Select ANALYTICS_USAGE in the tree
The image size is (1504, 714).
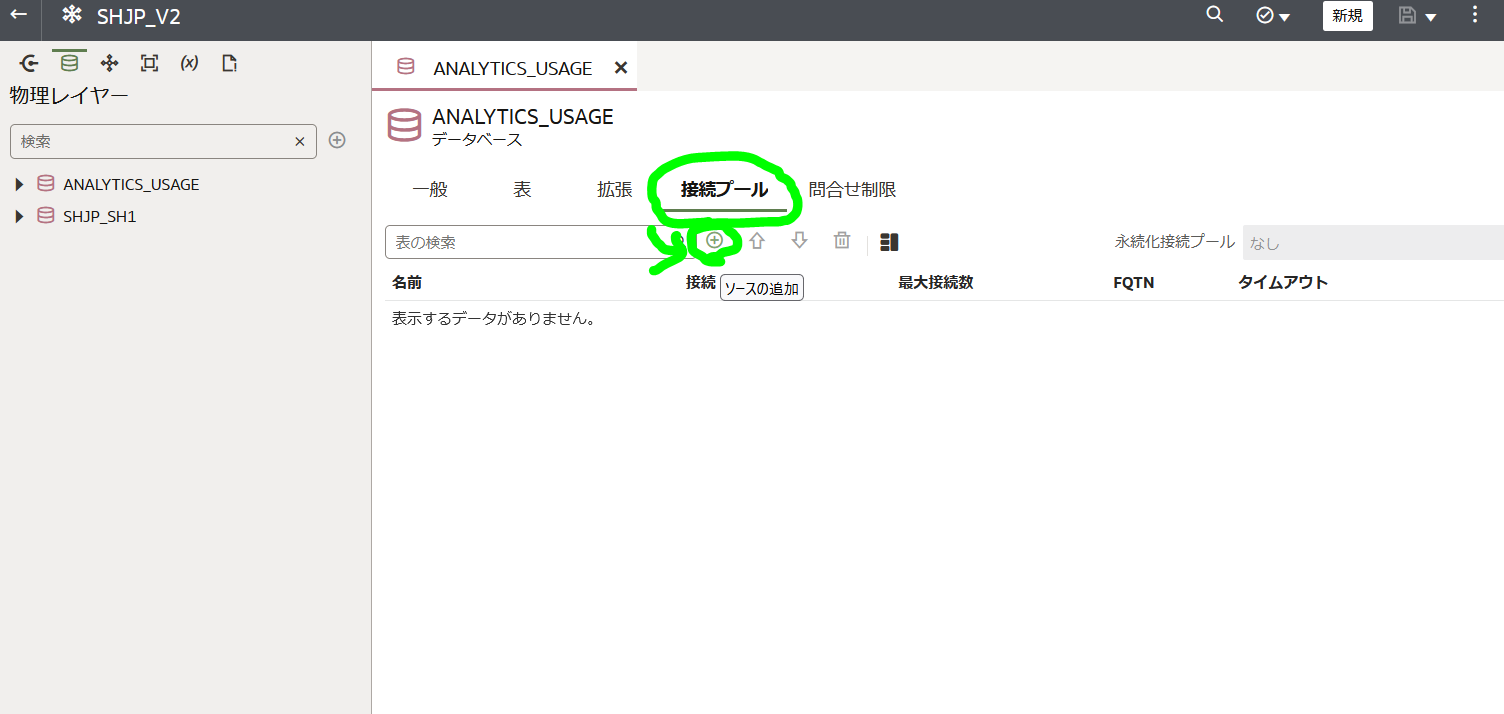click(131, 184)
